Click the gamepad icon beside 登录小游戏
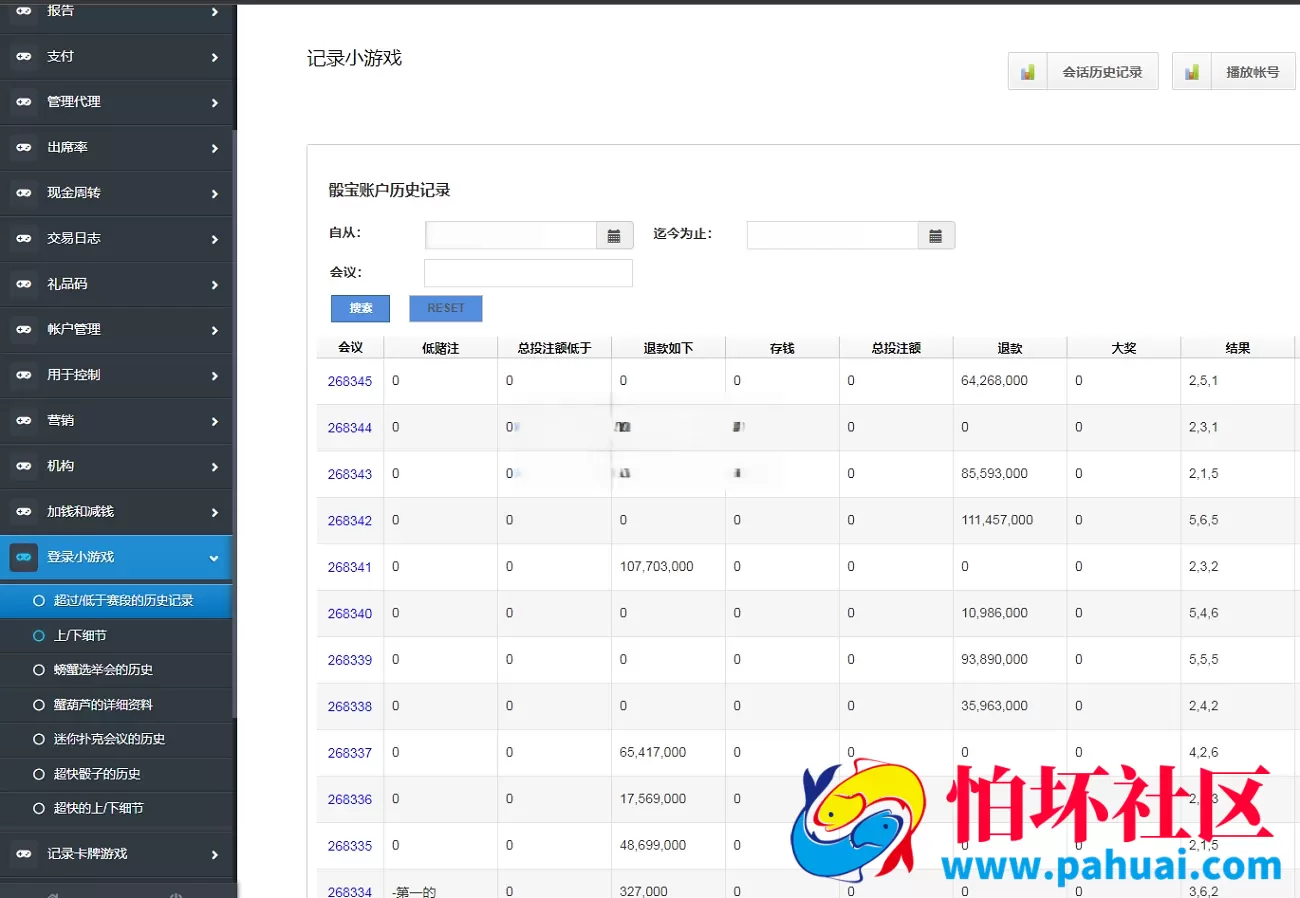This screenshot has height=898, width=1300. pos(24,557)
